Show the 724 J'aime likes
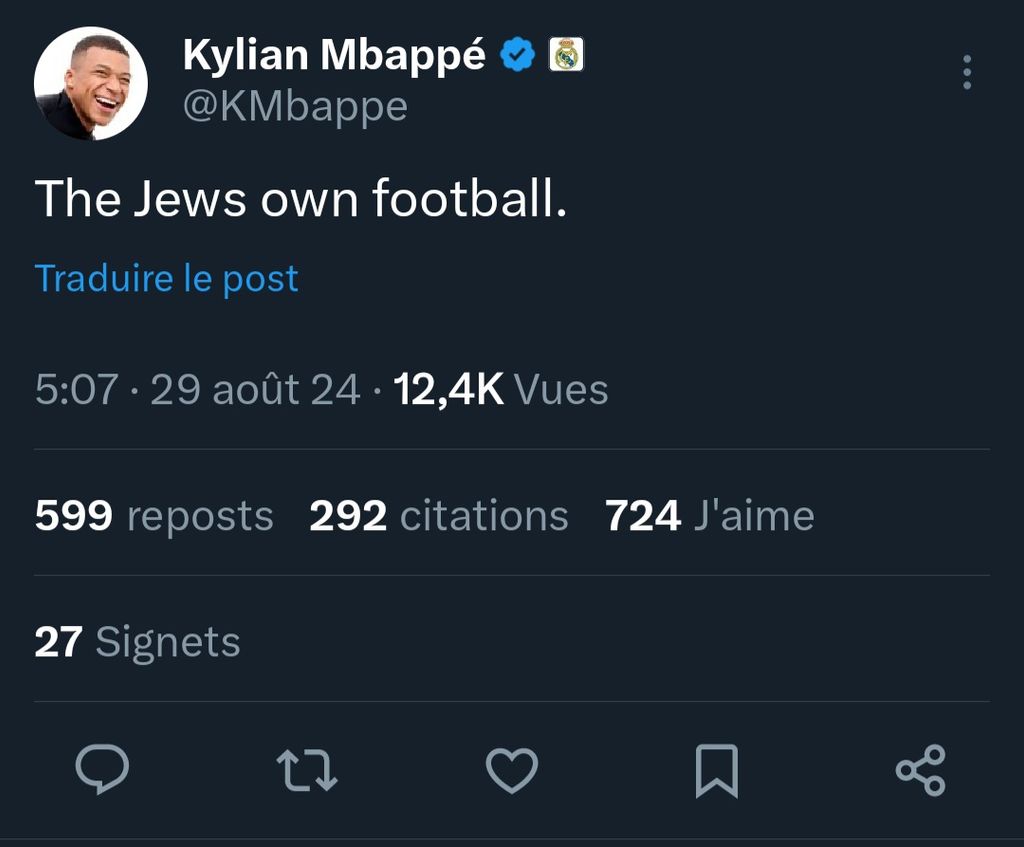 click(709, 516)
